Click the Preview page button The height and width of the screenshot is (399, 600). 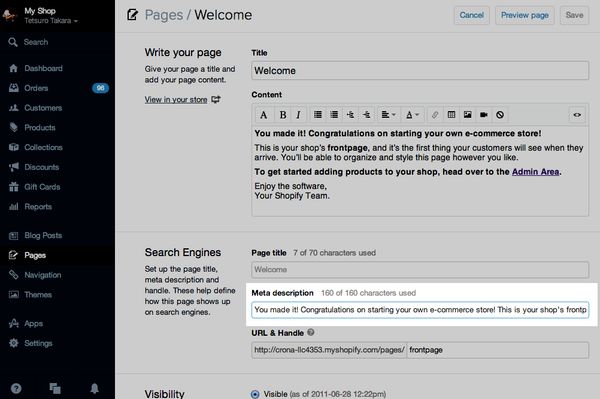pos(525,15)
